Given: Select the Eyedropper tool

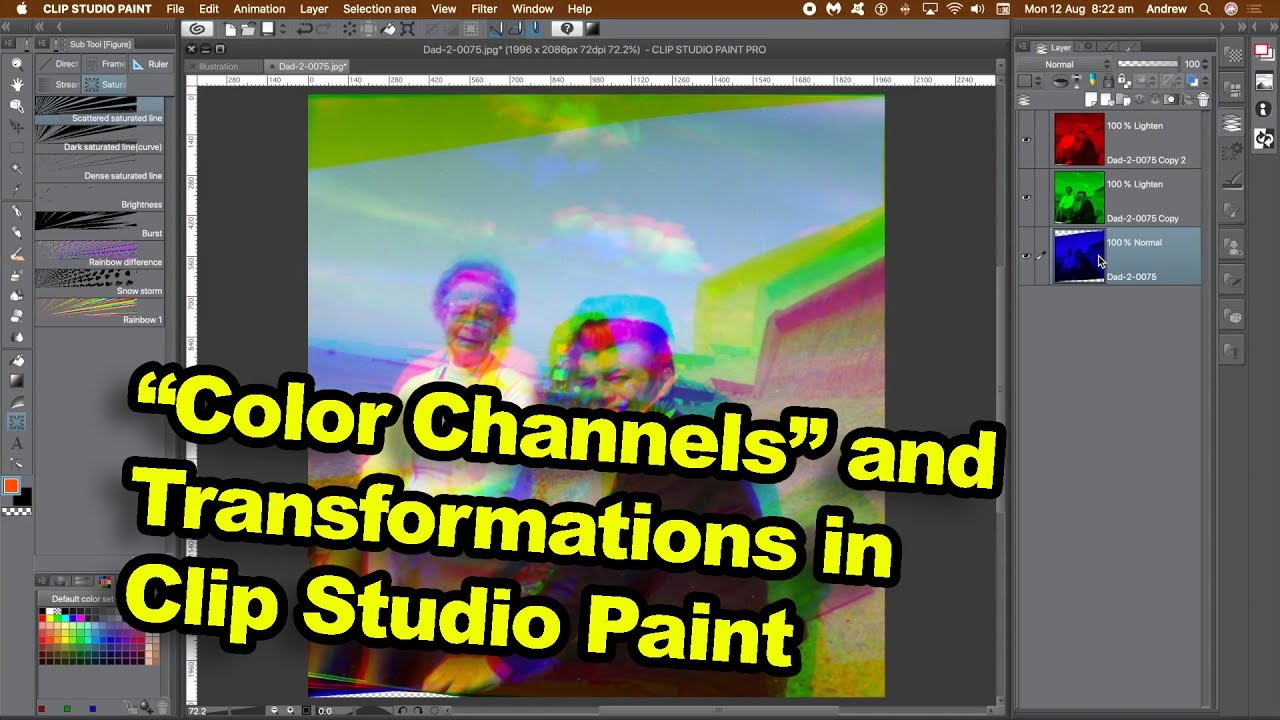Looking at the screenshot, I should coord(17,189).
